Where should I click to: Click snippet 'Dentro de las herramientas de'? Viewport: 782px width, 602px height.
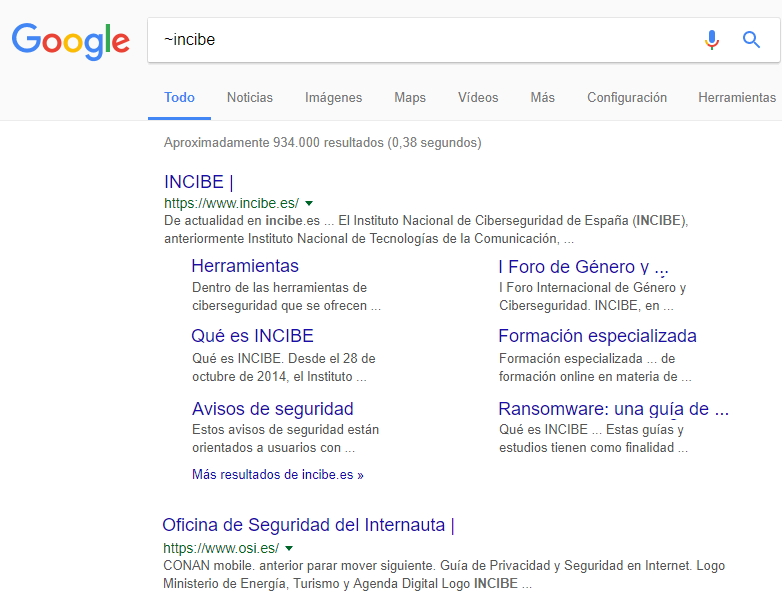[x=279, y=288]
